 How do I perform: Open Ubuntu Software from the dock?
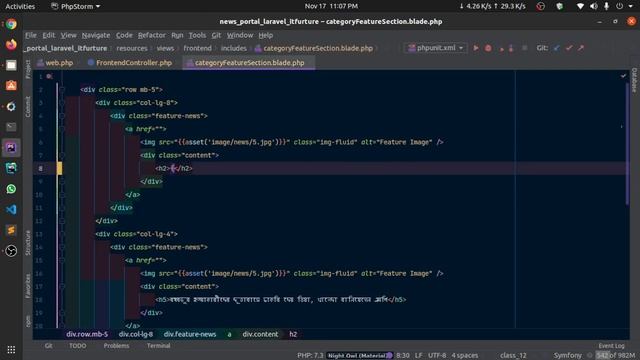[11, 86]
